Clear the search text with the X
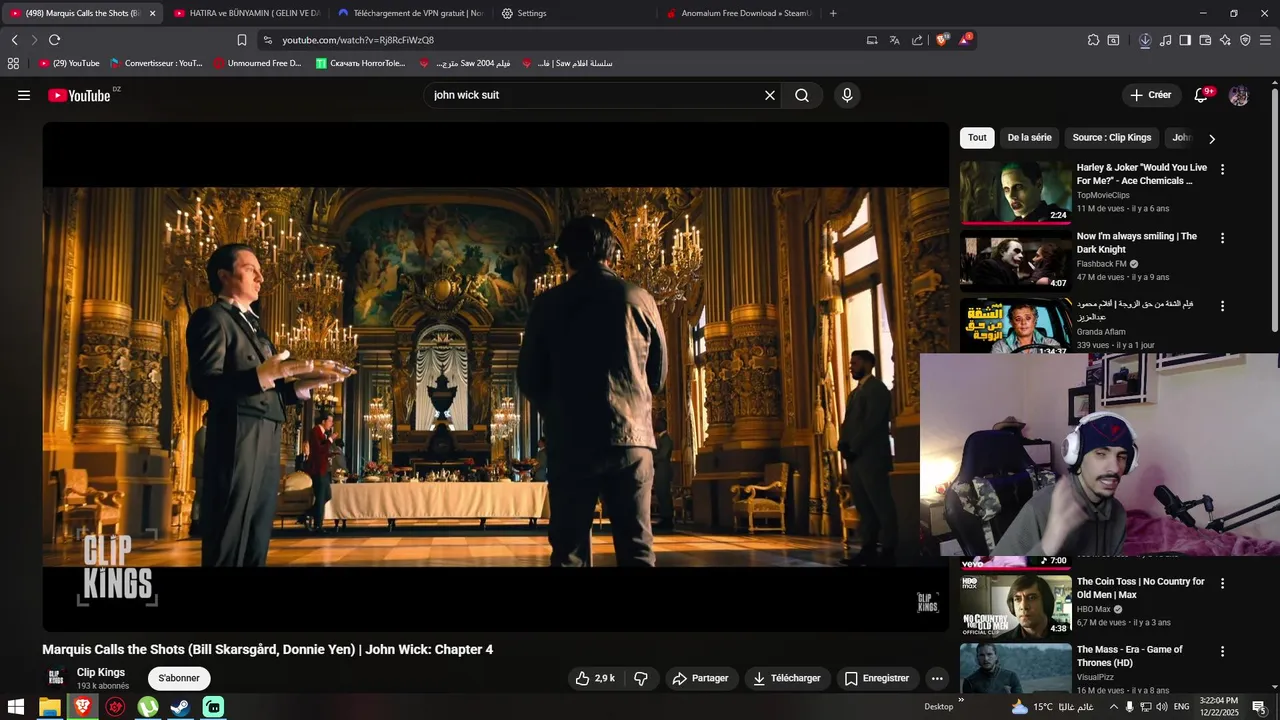1280x720 pixels. [770, 95]
